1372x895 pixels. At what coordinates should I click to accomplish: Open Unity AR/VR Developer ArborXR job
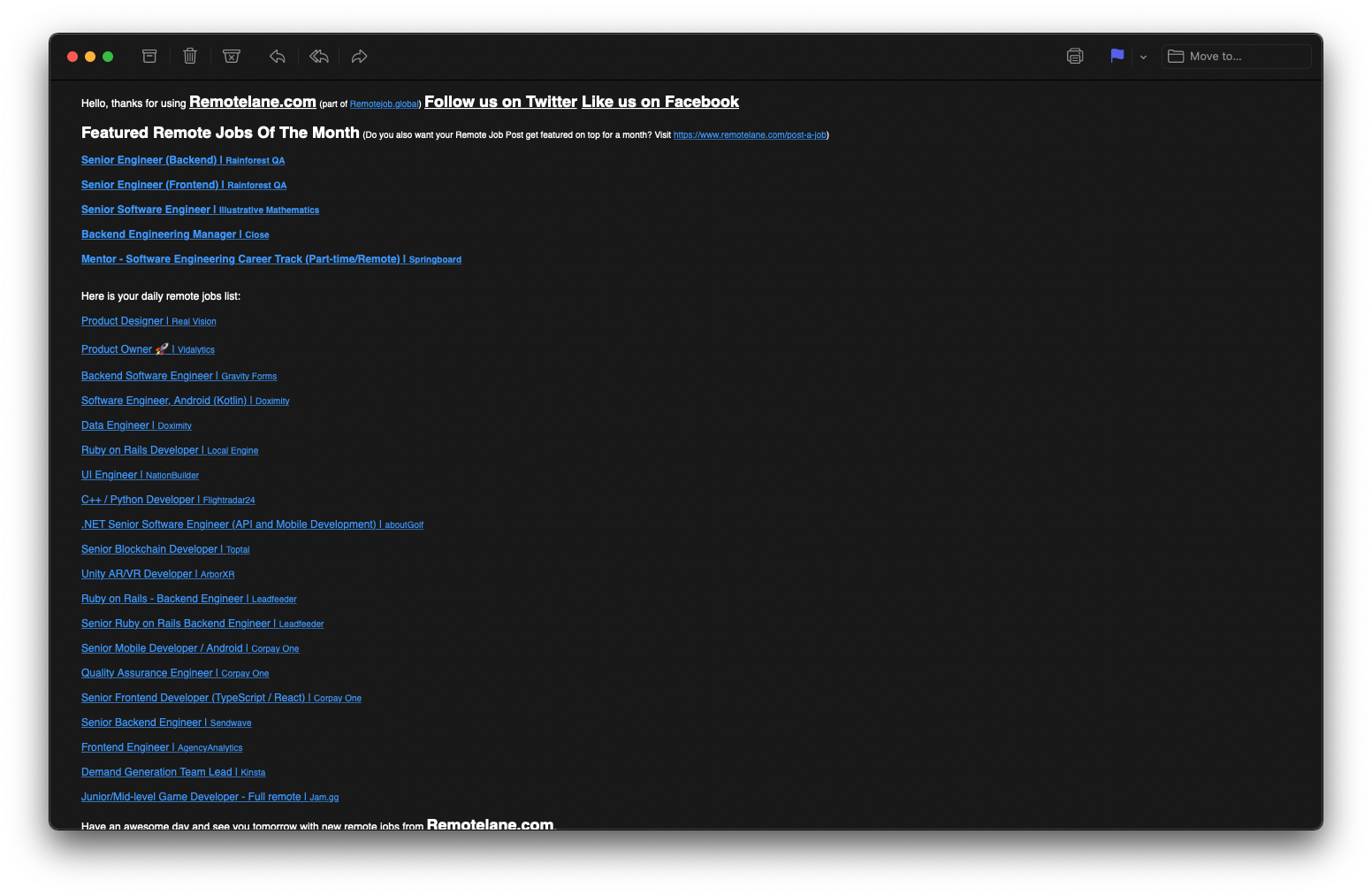[157, 574]
